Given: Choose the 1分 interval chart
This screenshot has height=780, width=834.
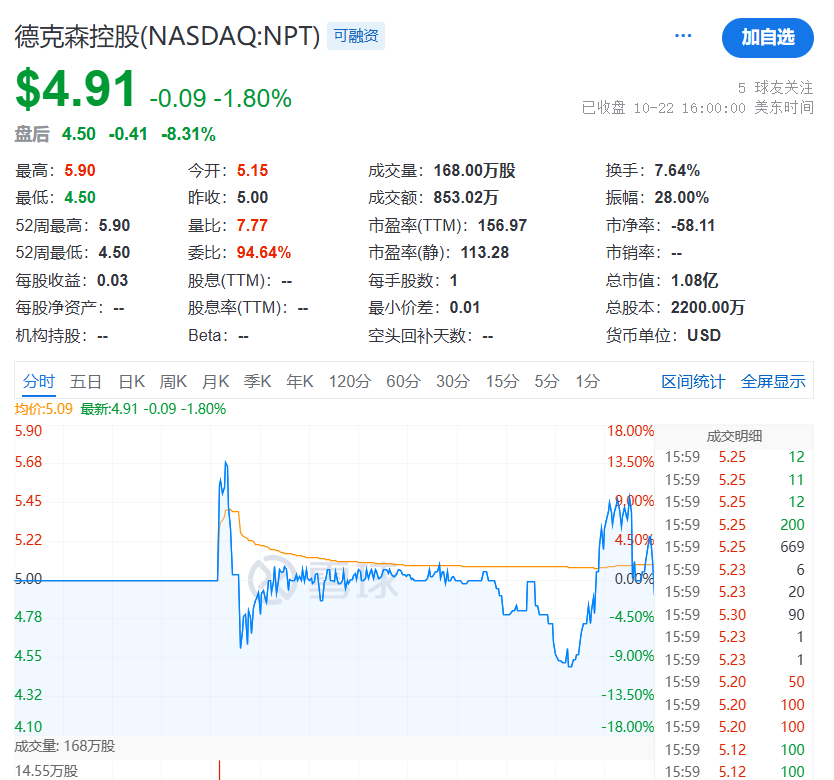Looking at the screenshot, I should (x=588, y=381).
